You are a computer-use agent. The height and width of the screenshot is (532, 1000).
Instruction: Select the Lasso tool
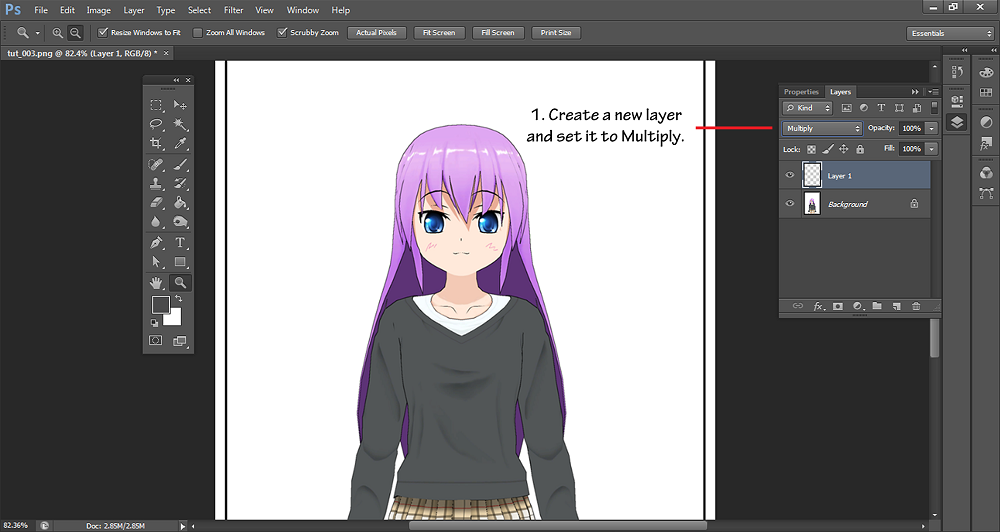point(156,124)
